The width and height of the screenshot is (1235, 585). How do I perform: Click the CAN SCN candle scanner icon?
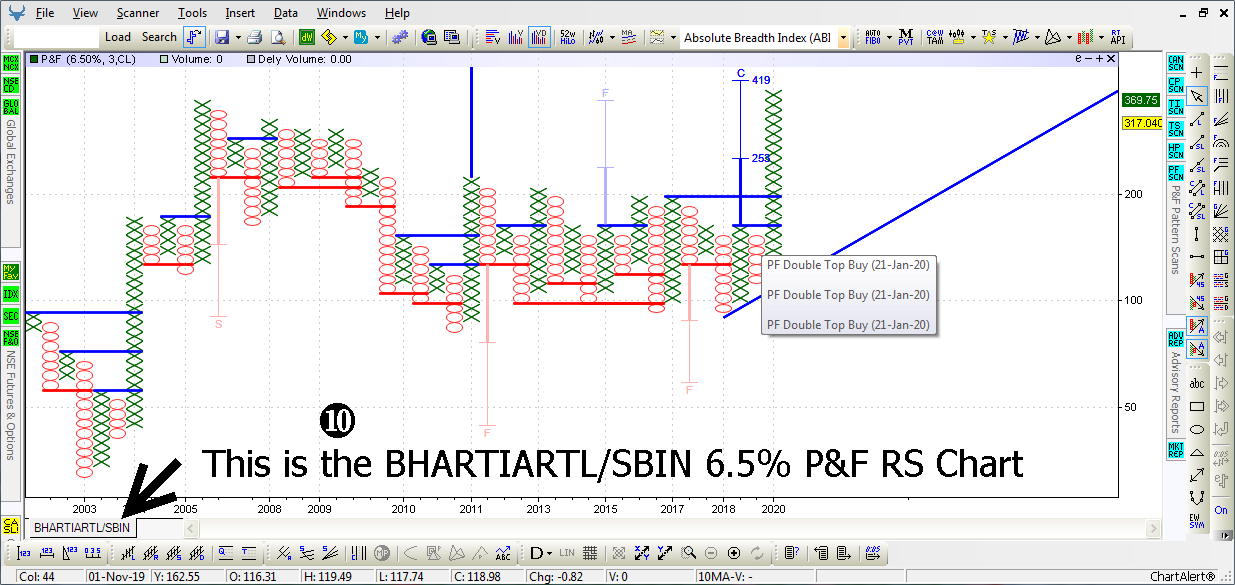point(1175,63)
